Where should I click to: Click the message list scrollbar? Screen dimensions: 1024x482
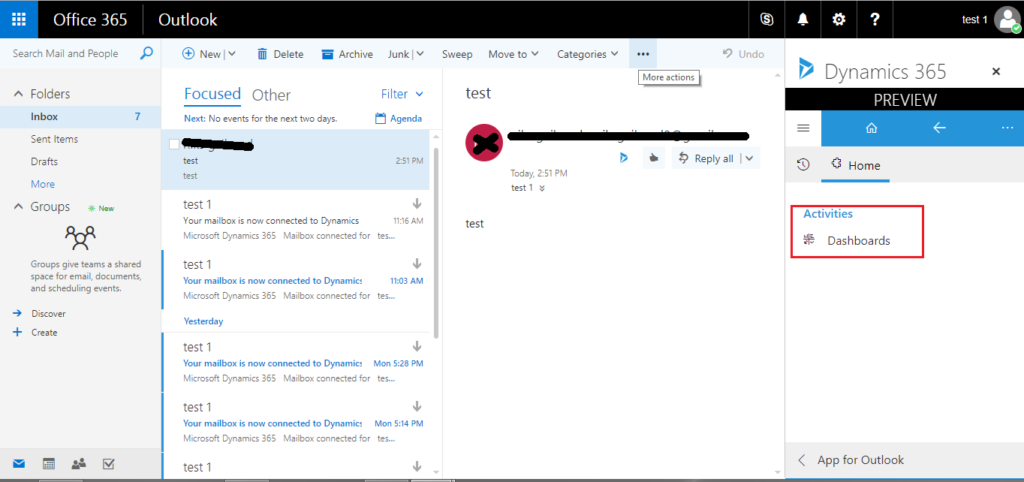click(x=436, y=242)
